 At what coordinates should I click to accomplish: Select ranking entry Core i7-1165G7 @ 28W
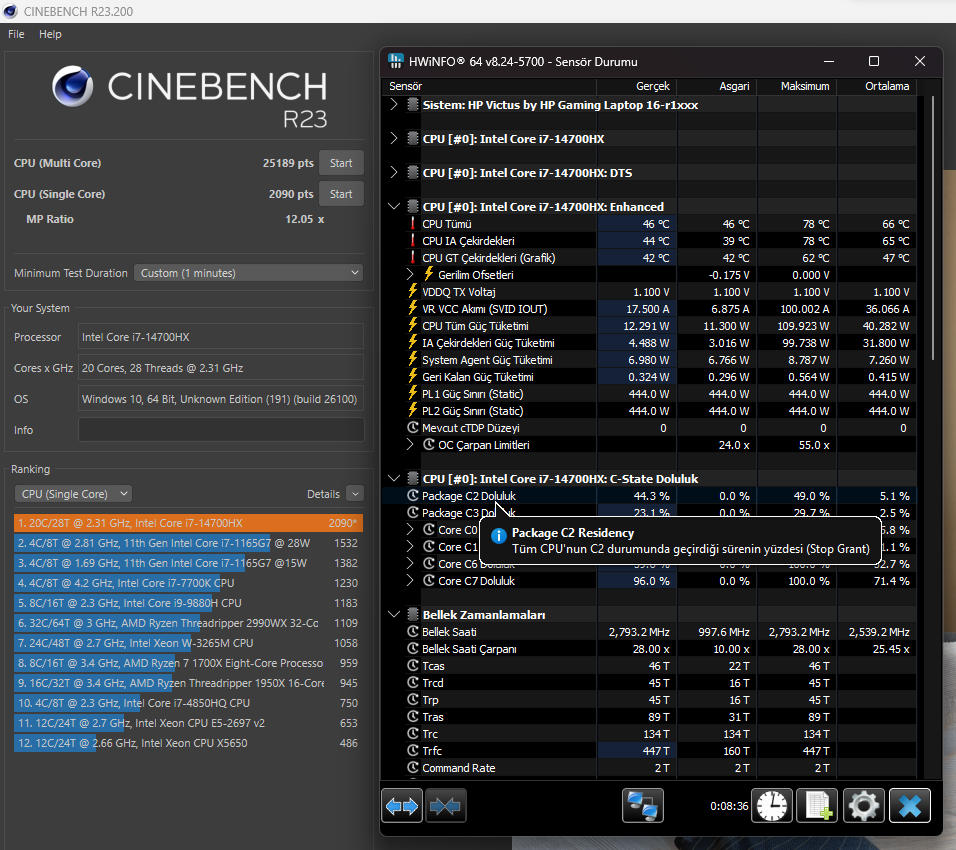point(188,543)
